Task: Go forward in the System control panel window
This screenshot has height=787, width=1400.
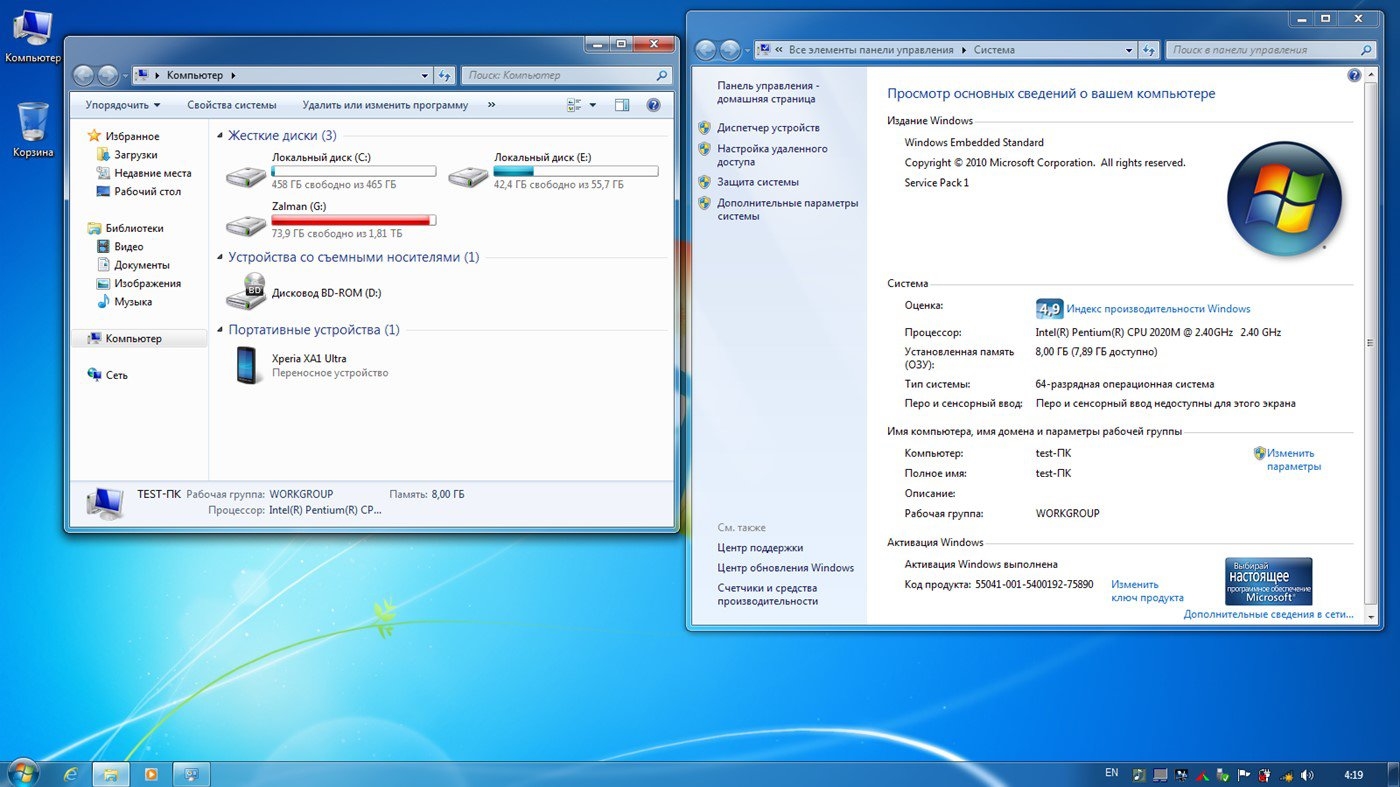Action: tap(731, 50)
